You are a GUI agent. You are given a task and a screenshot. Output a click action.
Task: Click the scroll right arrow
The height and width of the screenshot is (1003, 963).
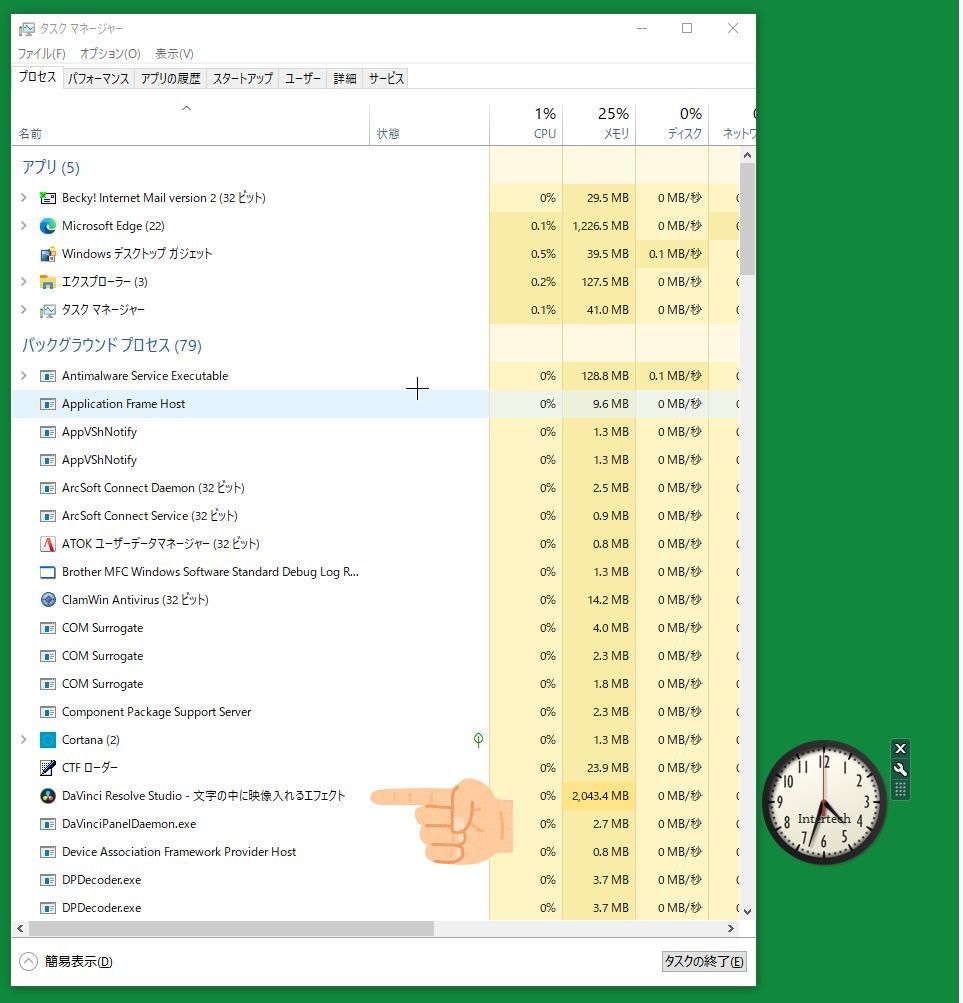point(731,929)
